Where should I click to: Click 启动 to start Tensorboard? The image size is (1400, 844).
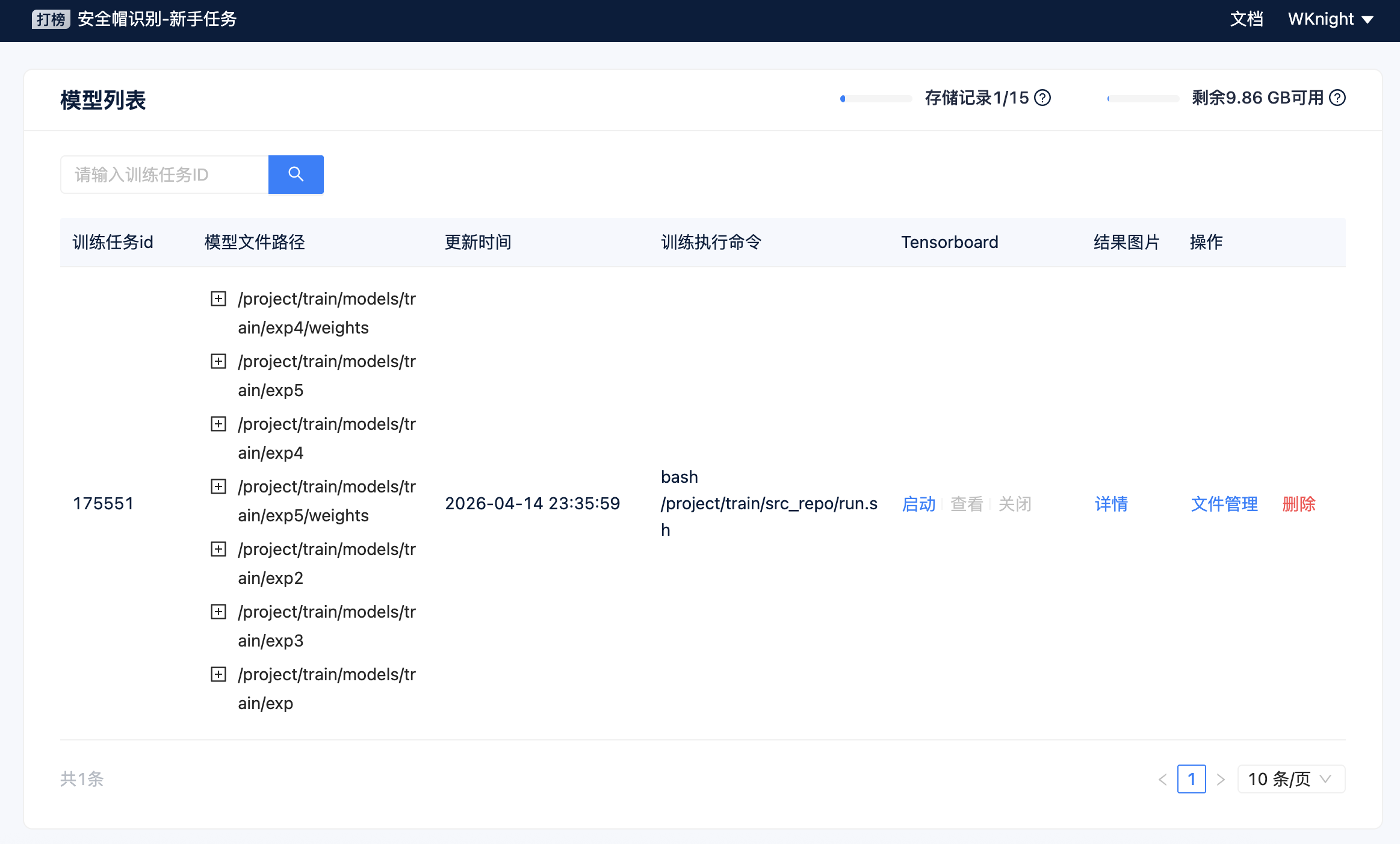click(x=918, y=504)
